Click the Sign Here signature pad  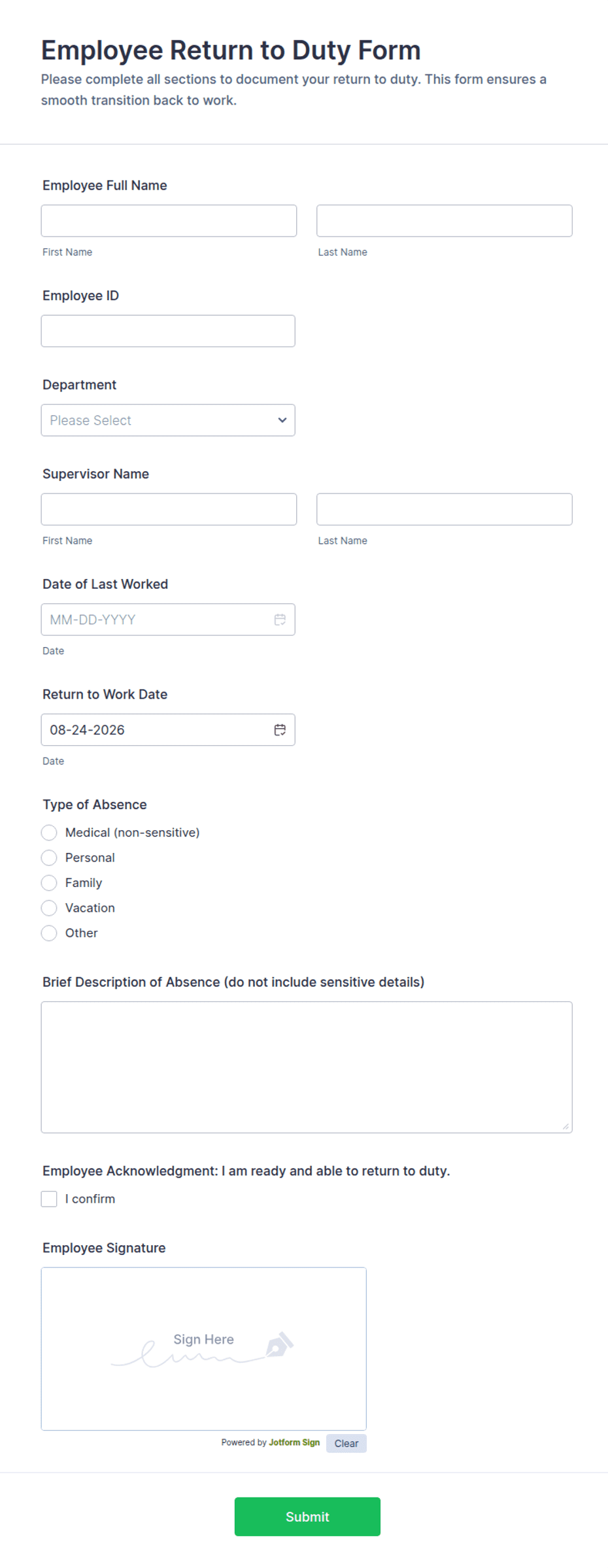(204, 1349)
